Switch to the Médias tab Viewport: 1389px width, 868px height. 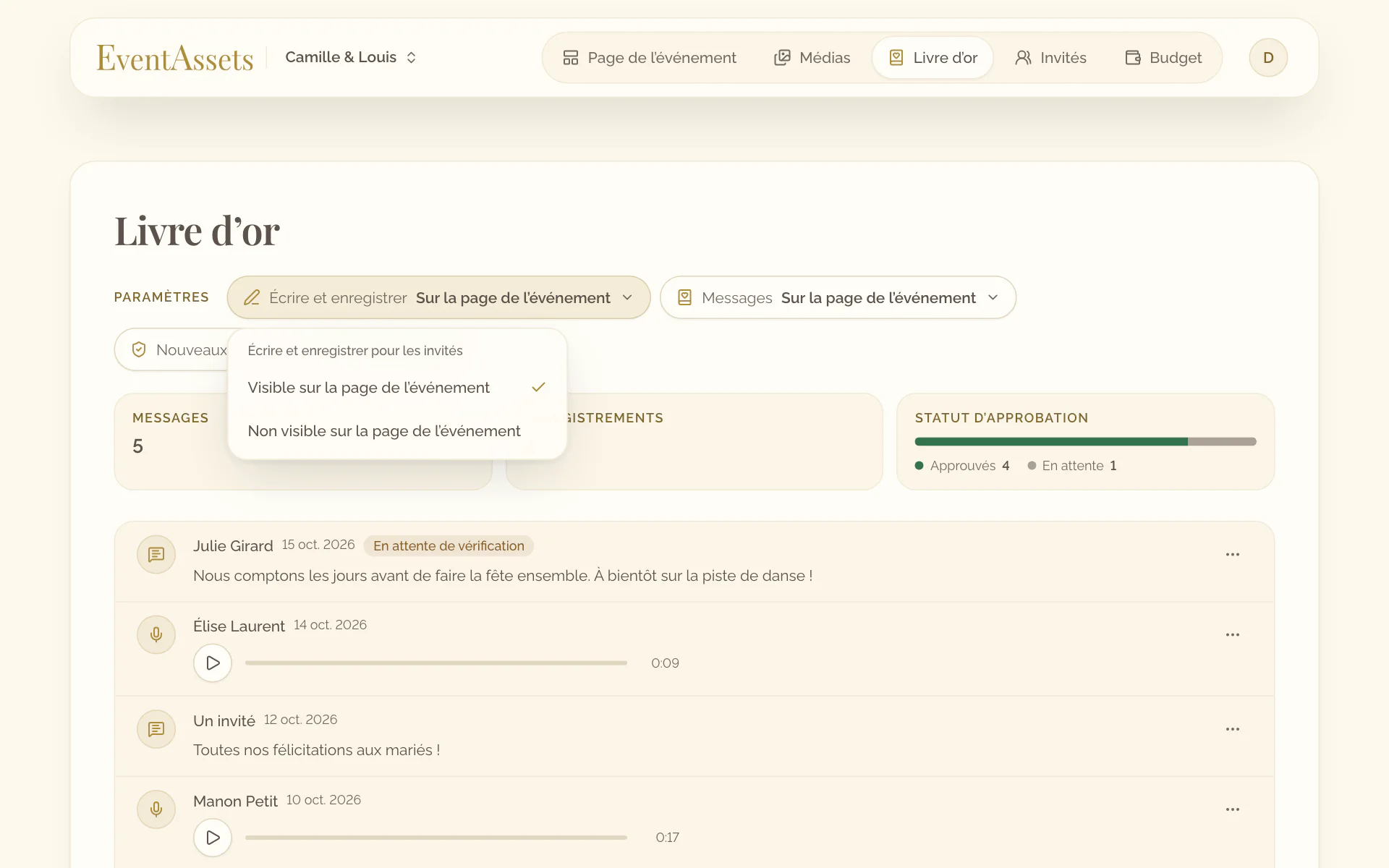click(x=812, y=58)
